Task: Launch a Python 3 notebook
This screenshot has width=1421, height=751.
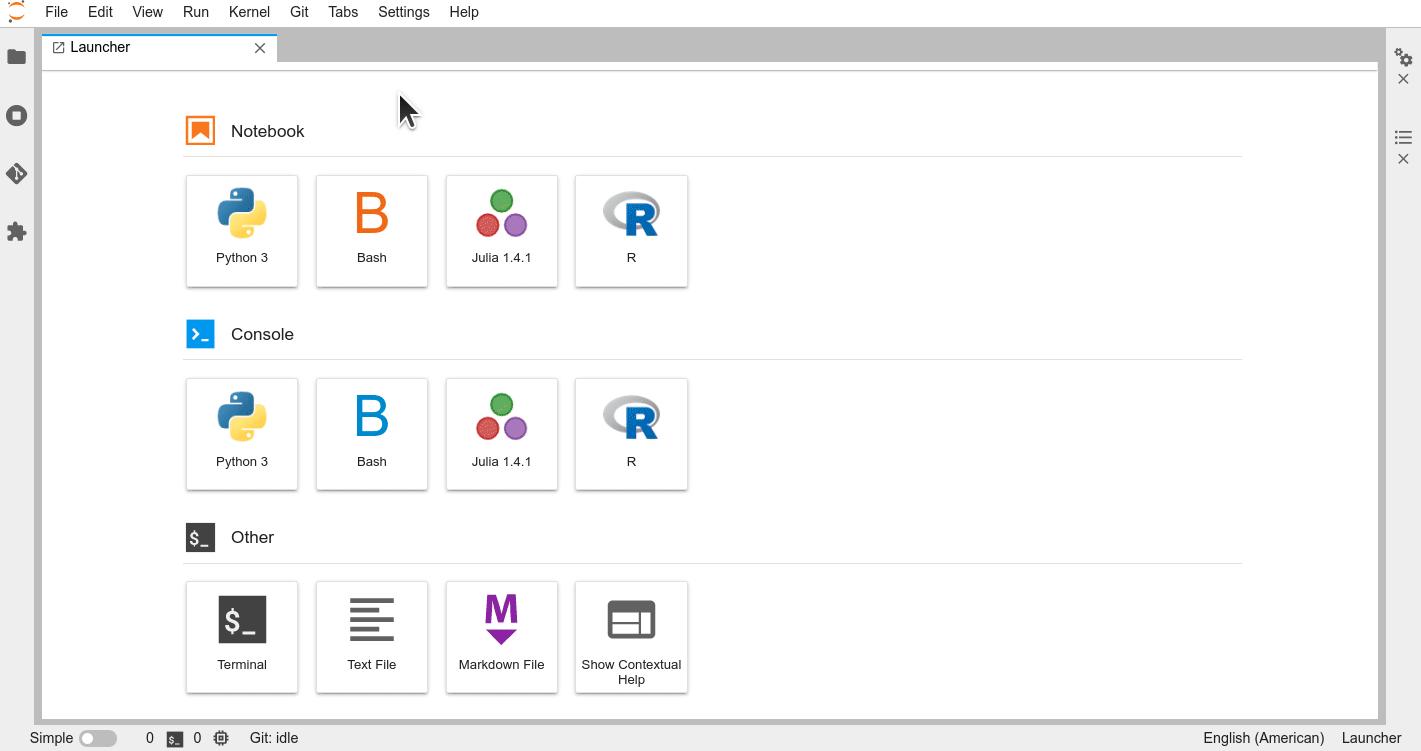Action: click(242, 231)
